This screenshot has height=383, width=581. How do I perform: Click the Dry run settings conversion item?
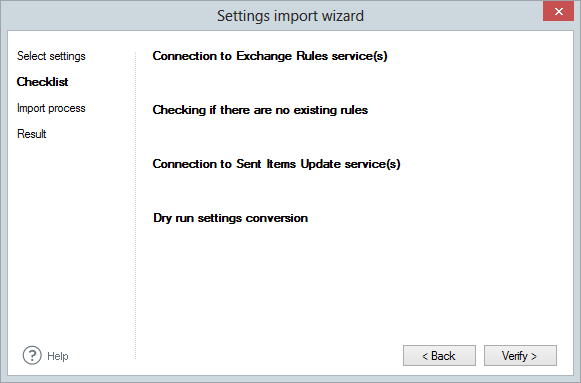point(230,218)
